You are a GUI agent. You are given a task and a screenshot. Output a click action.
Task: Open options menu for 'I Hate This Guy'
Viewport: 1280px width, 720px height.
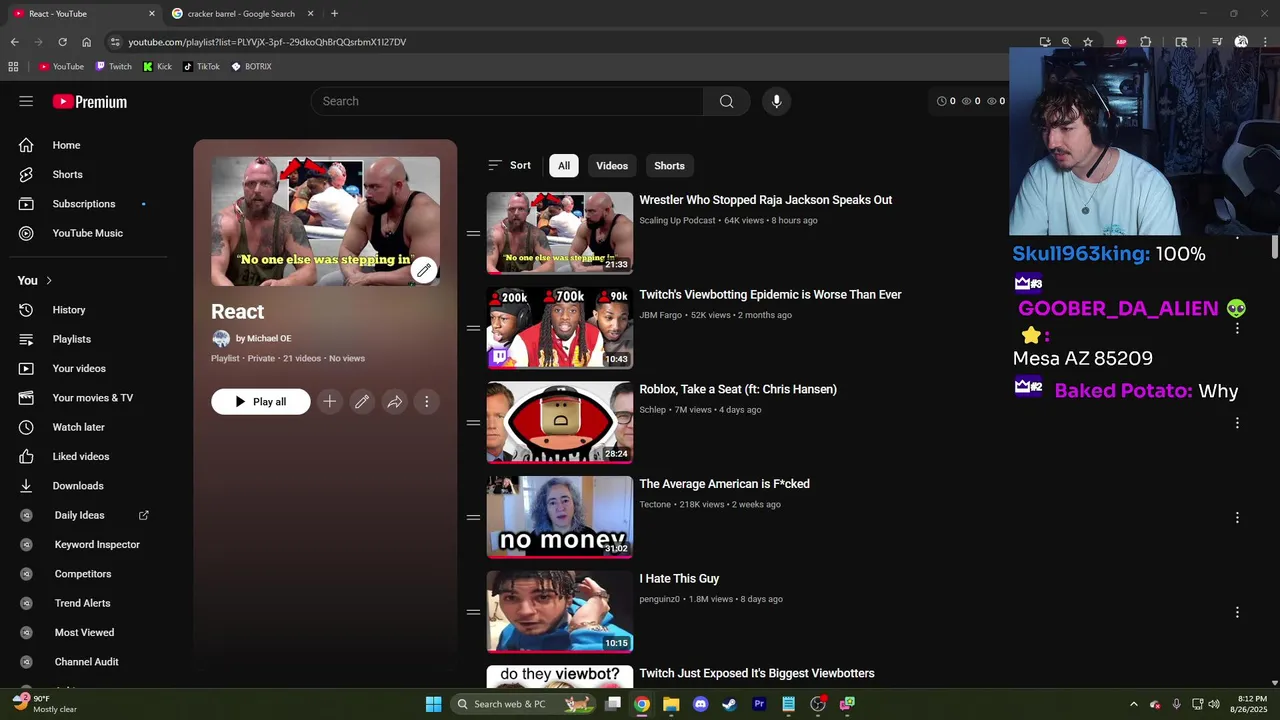point(1237,612)
